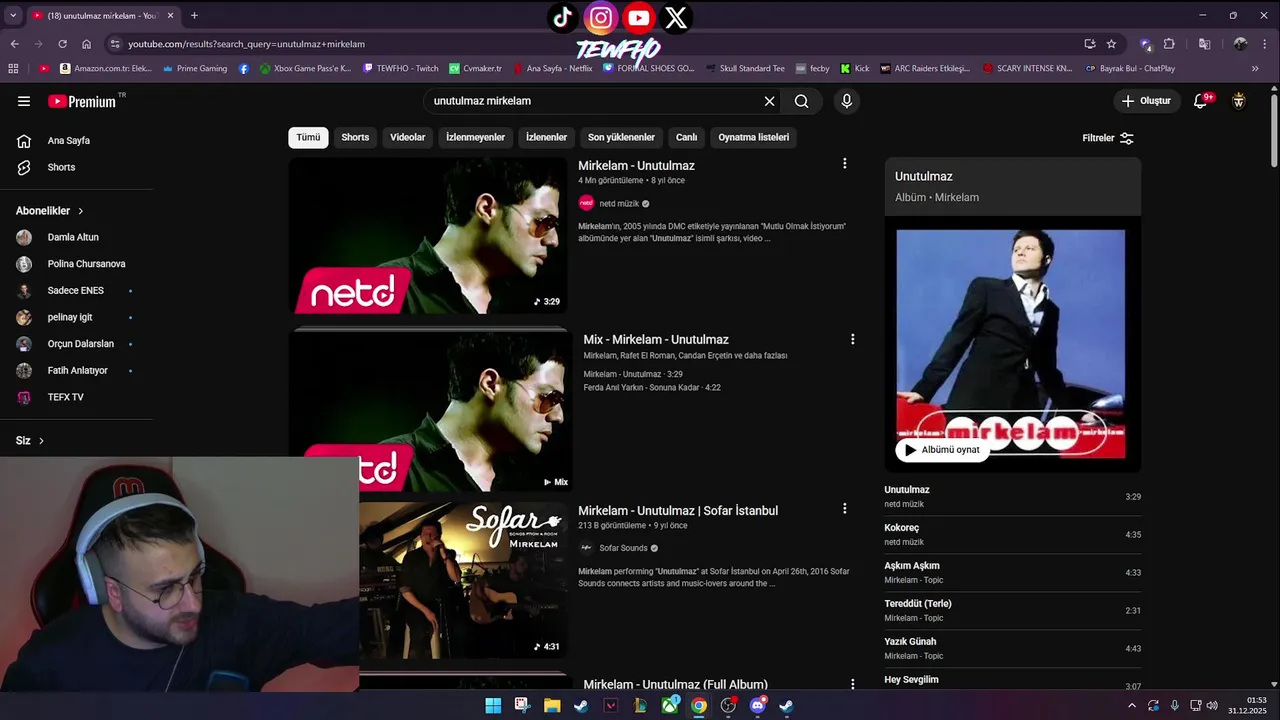The height and width of the screenshot is (720, 1280).
Task: Filter results by Canlı chip
Action: coord(686,137)
